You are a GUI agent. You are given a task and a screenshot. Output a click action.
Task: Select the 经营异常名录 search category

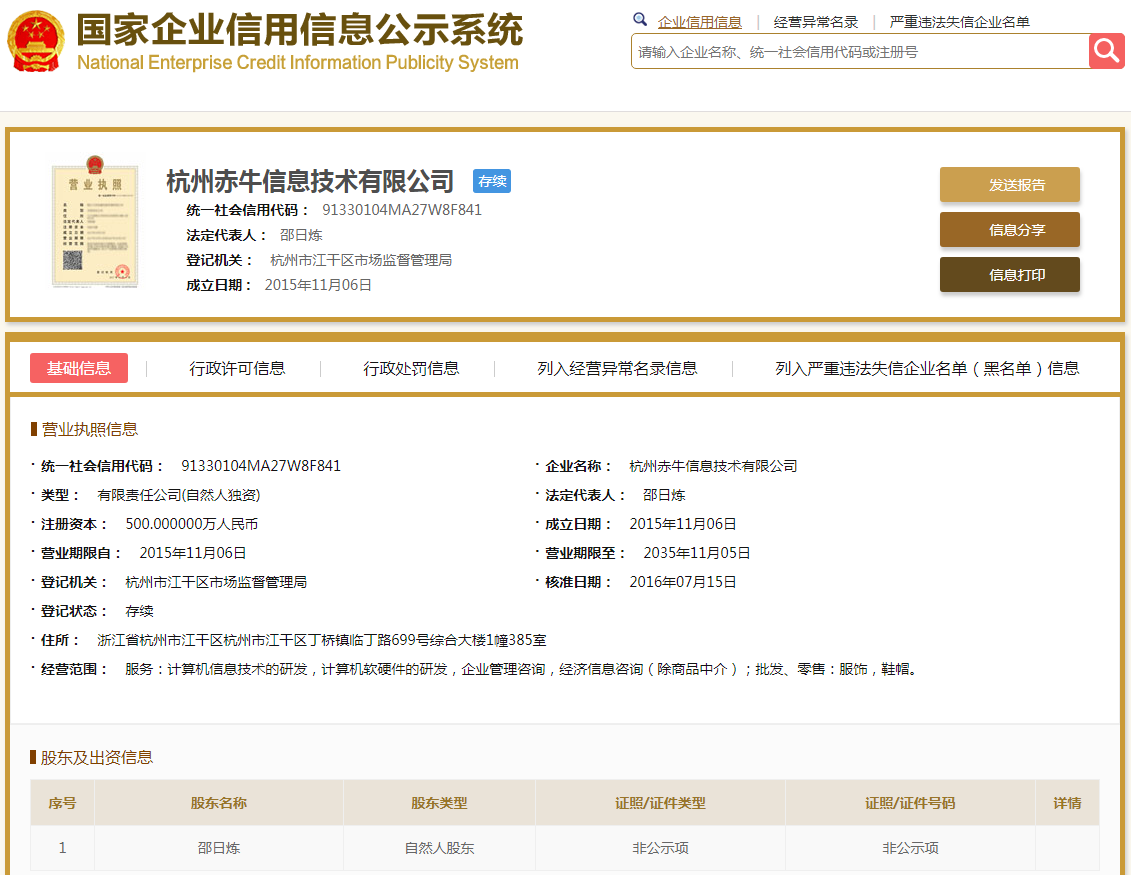816,22
